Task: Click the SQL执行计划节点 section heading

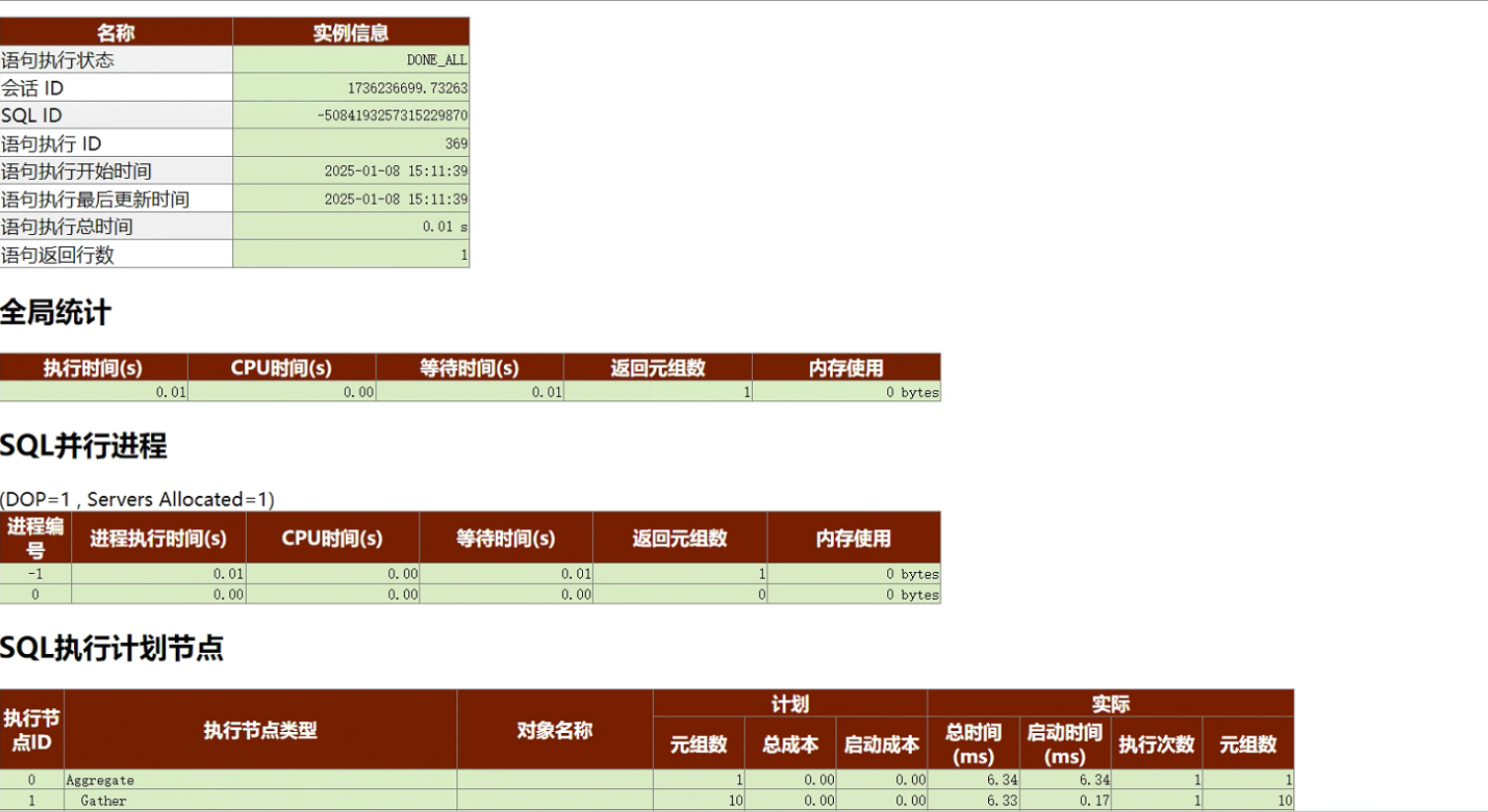Action: (x=112, y=648)
